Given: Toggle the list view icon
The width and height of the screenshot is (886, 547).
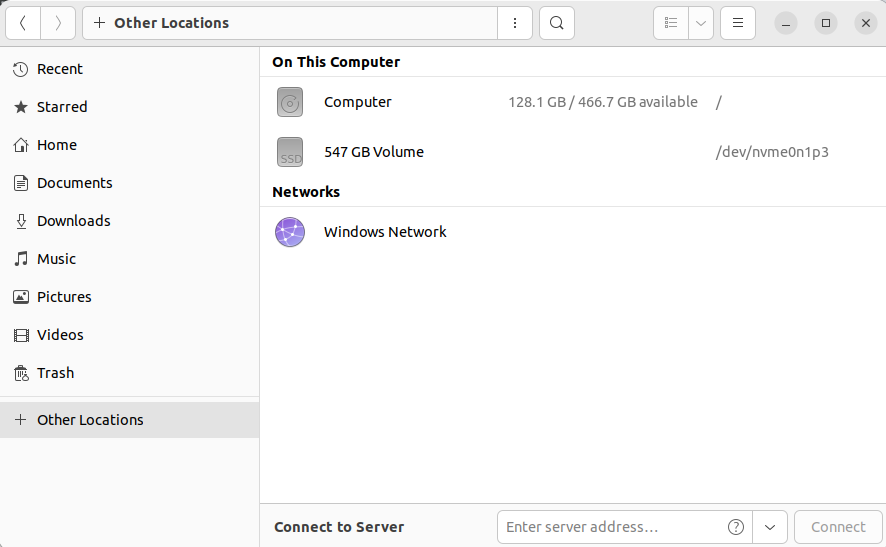Looking at the screenshot, I should tap(671, 23).
